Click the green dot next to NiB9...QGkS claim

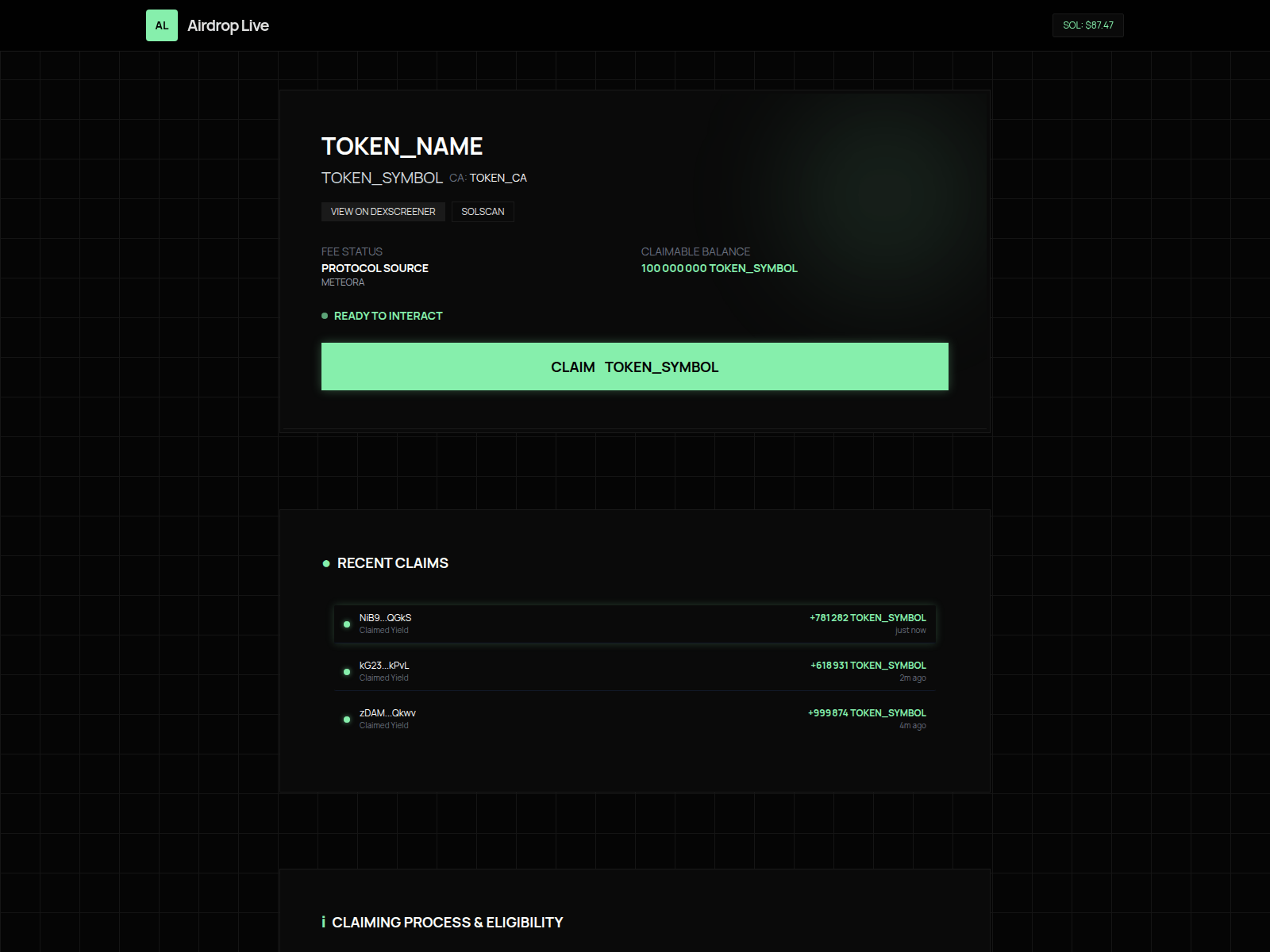point(347,624)
